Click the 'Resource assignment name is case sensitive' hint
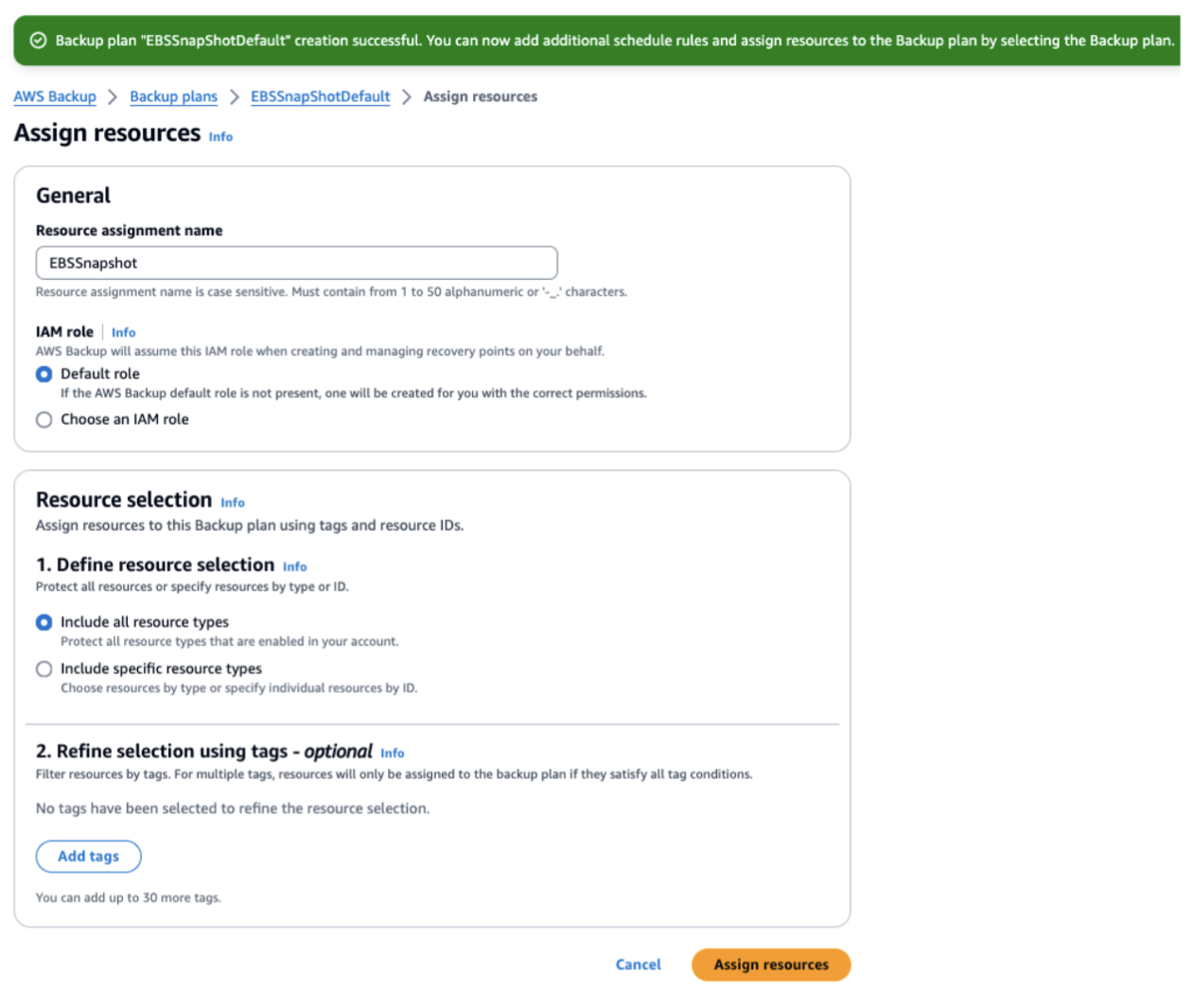 point(331,292)
